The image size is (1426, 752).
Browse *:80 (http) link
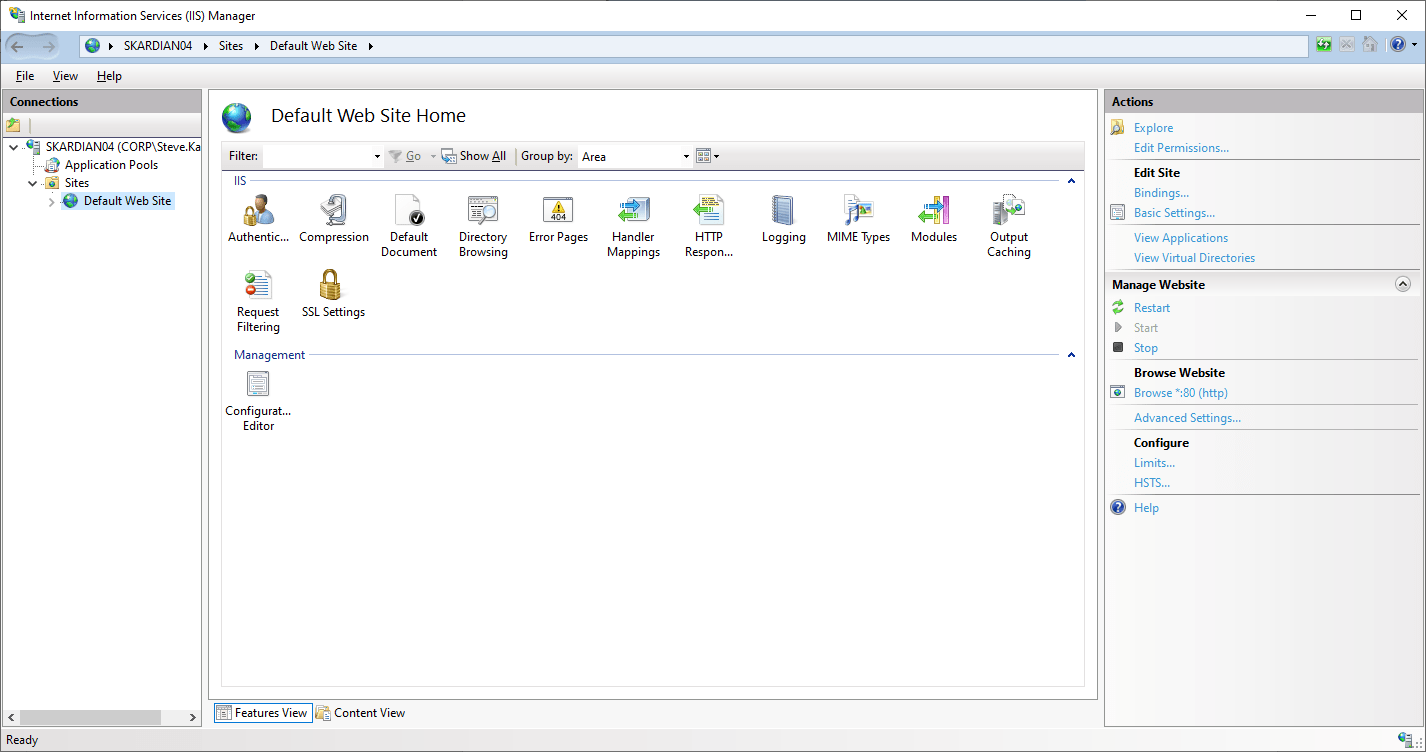click(1181, 393)
